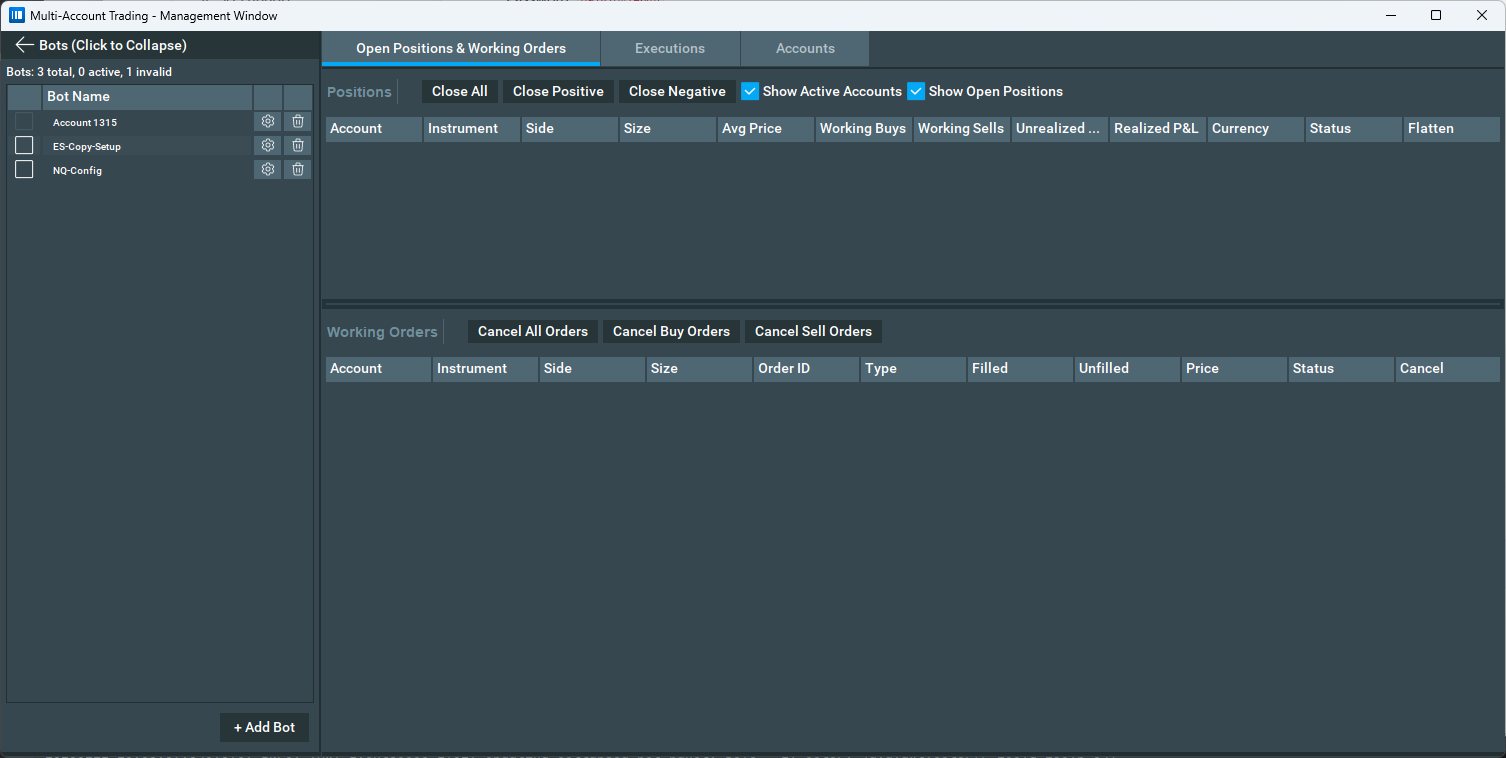Check the activation box for ES-Copy-Setup
The width and height of the screenshot is (1506, 758).
click(23, 145)
